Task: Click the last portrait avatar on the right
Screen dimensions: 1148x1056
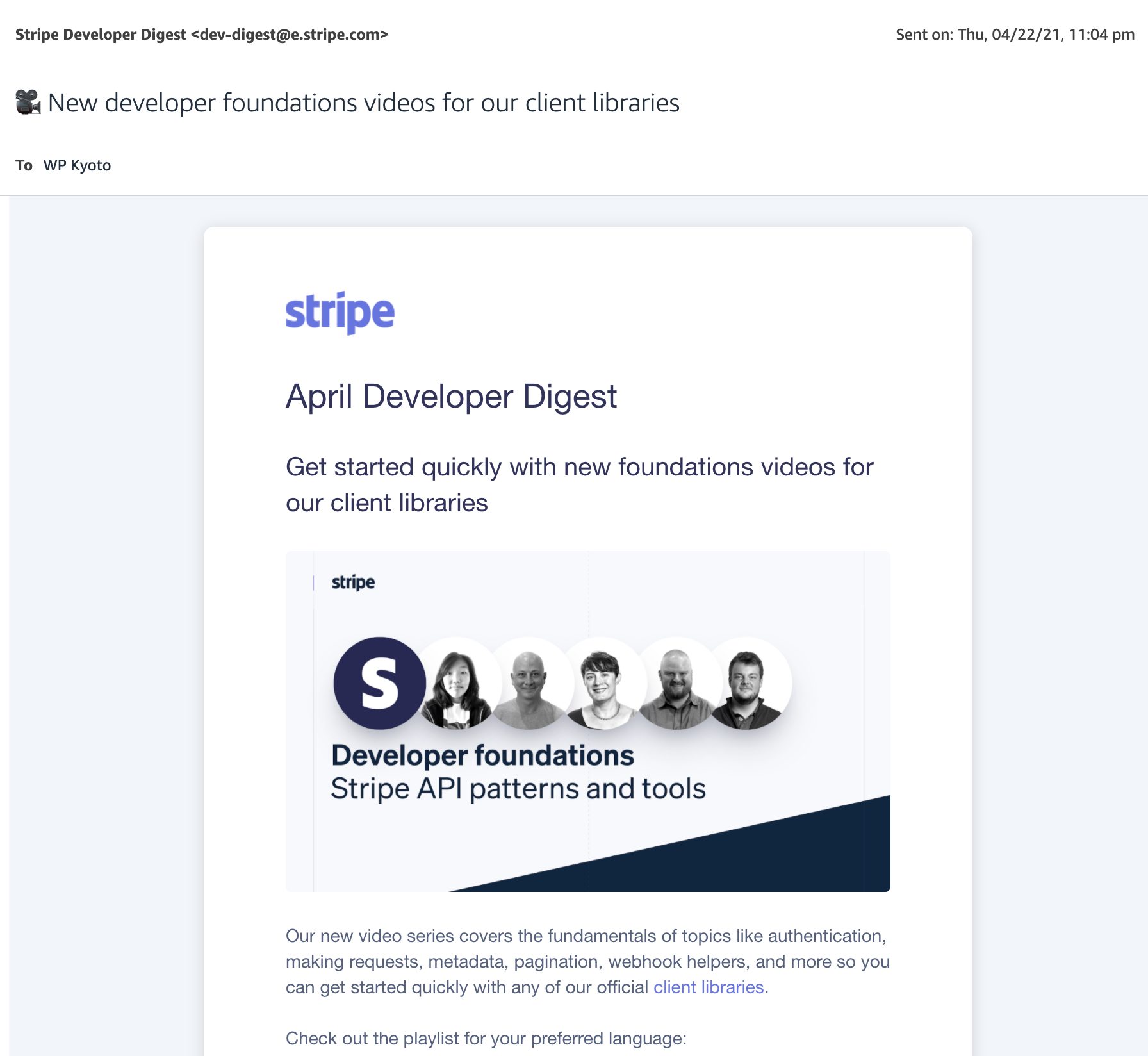Action: (x=747, y=686)
